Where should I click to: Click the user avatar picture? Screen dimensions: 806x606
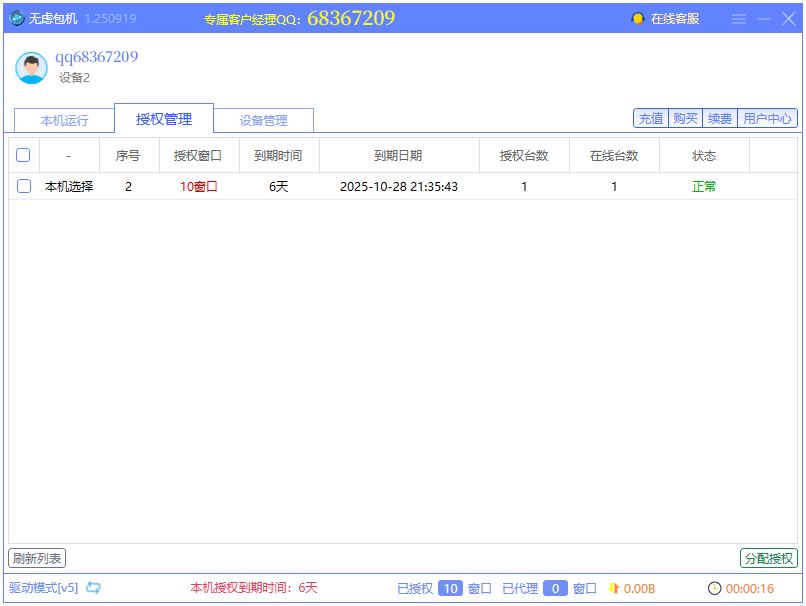(30, 69)
